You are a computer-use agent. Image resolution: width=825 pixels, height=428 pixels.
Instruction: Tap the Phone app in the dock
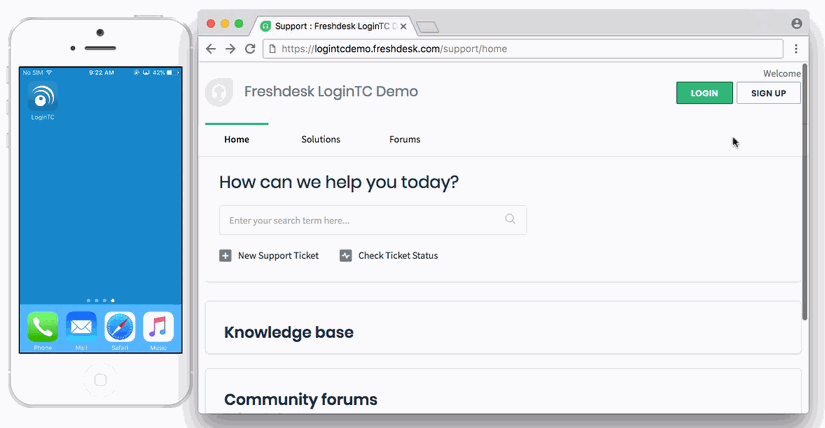[x=43, y=327]
